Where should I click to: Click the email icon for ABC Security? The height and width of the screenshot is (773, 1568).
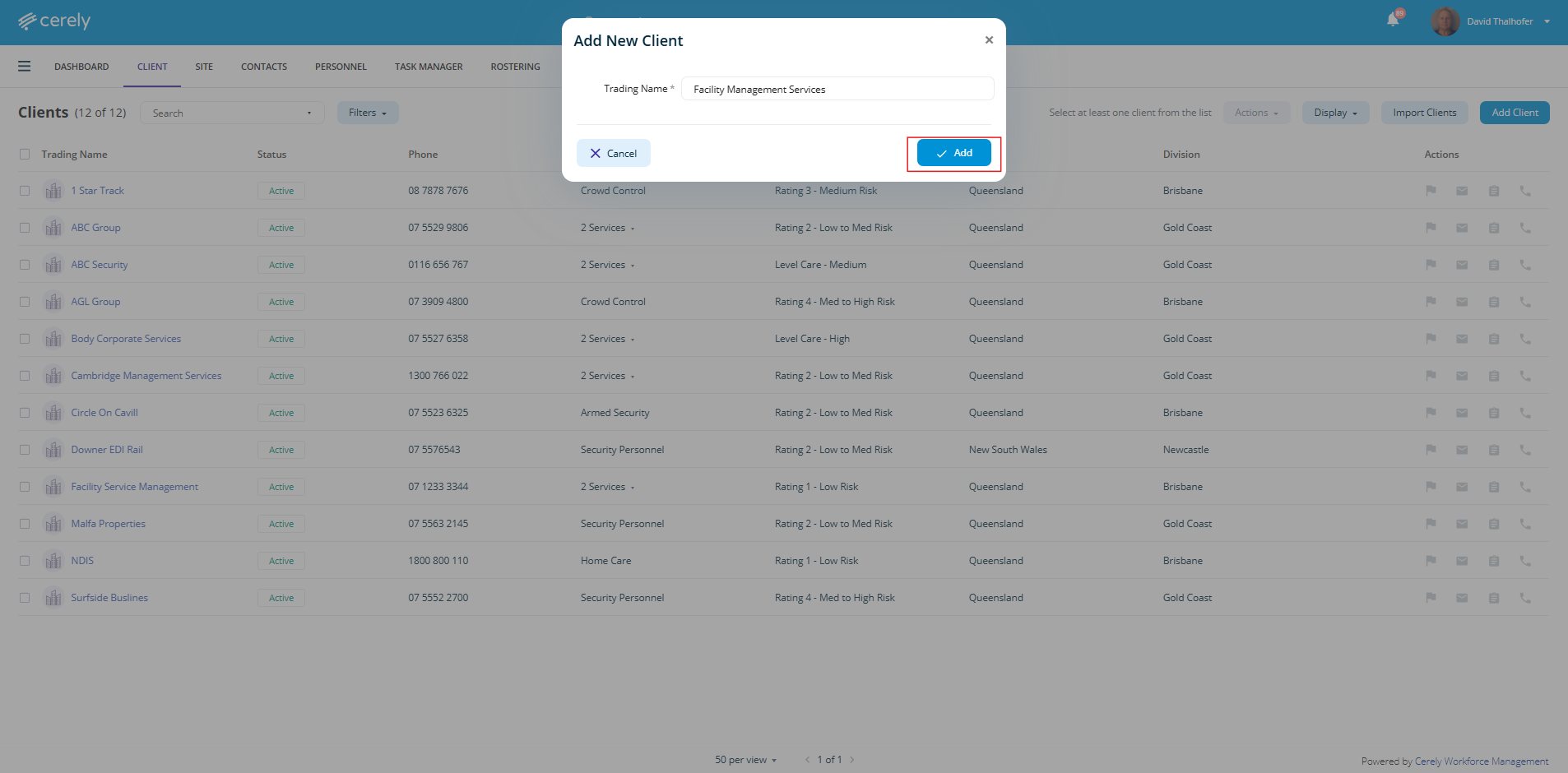click(1462, 265)
